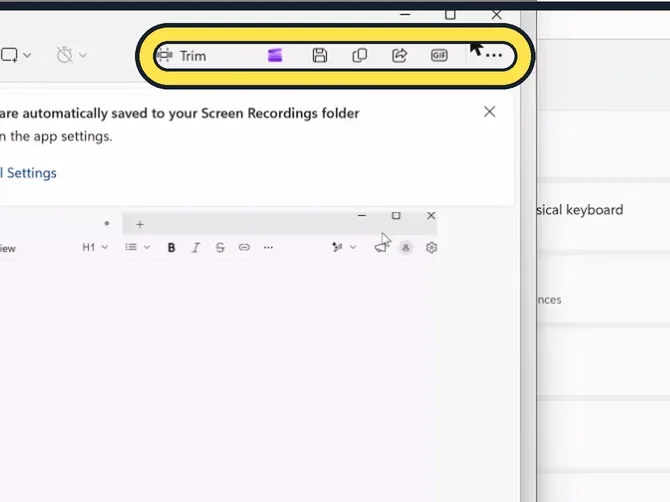
Task: Expand the delay timer dropdown chevron
Action: coord(83,55)
